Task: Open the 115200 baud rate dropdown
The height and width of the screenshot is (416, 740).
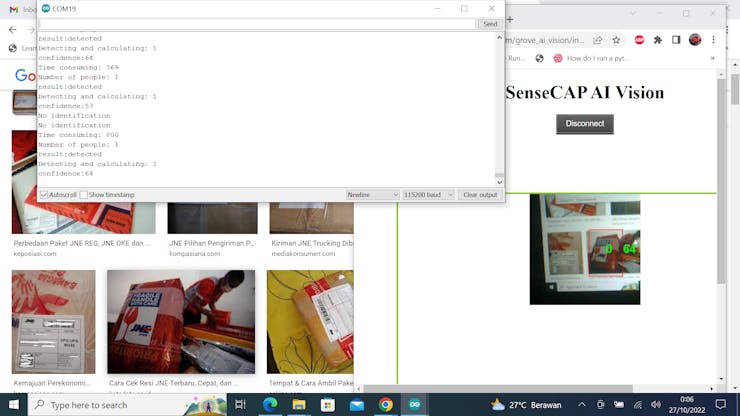Action: [x=428, y=195]
